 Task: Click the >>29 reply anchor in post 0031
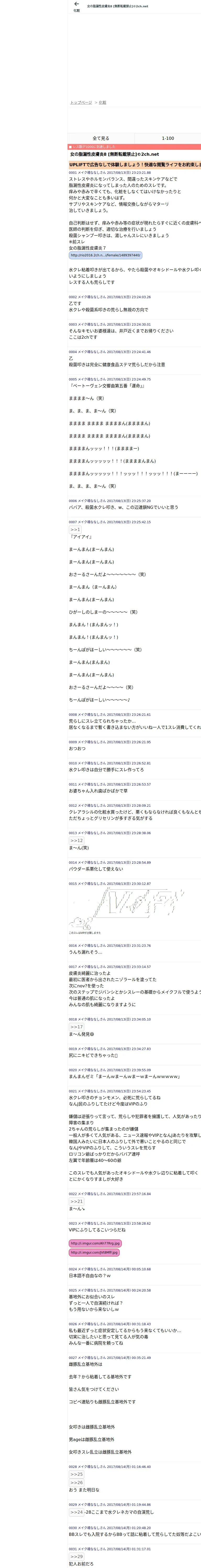(76, 1557)
